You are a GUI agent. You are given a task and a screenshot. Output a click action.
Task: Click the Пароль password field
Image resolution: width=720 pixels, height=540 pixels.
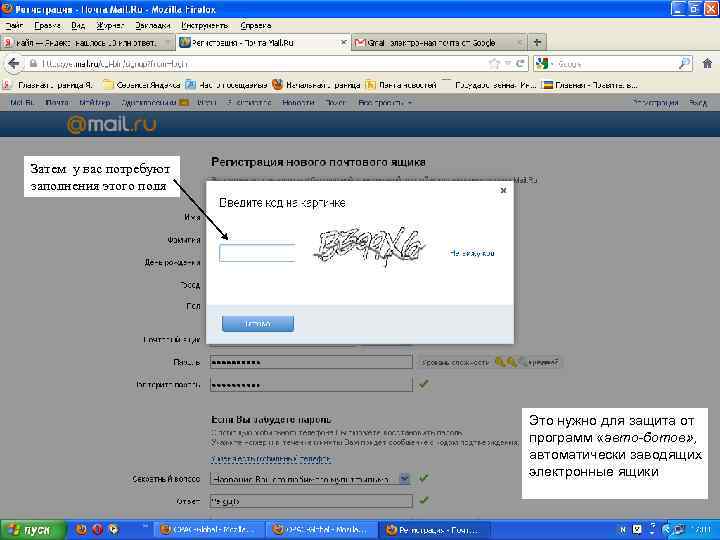click(x=311, y=362)
